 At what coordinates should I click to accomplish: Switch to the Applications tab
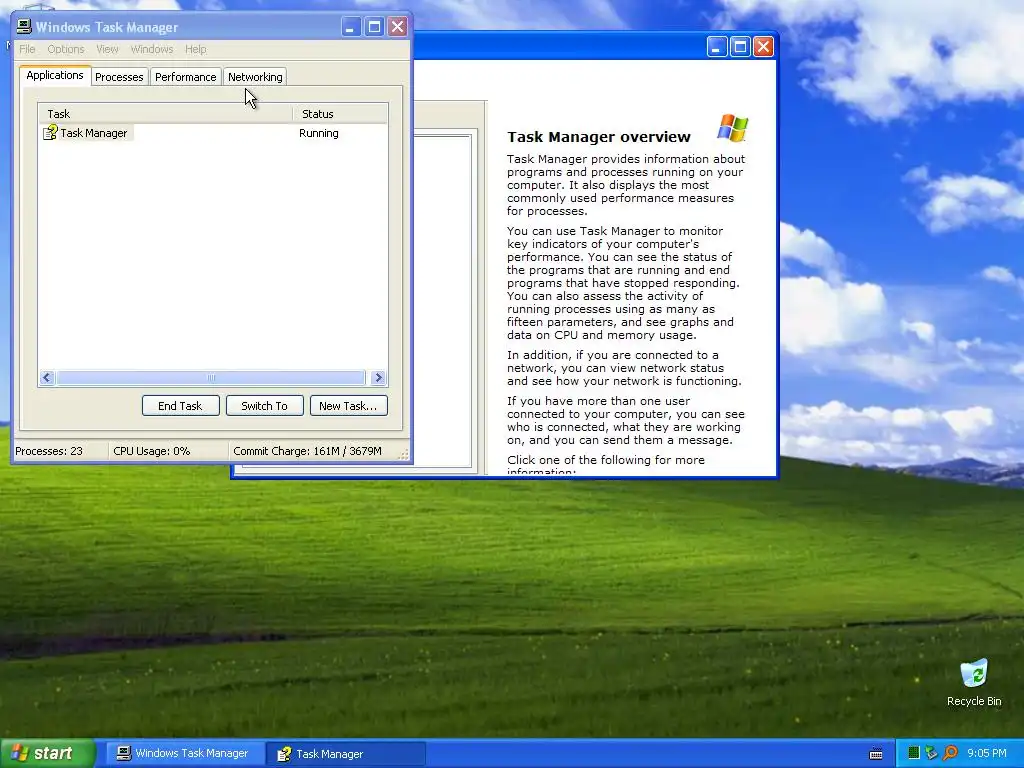[x=55, y=75]
